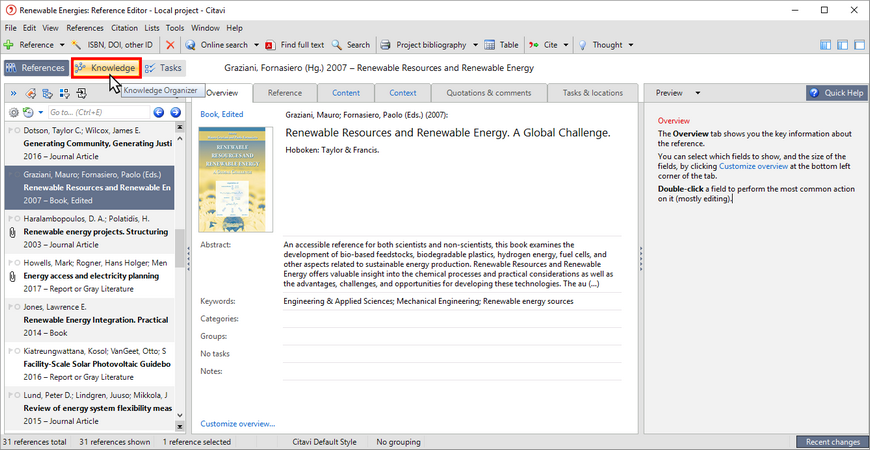Open the File menu
Image resolution: width=870 pixels, height=450 pixels.
pos(11,28)
